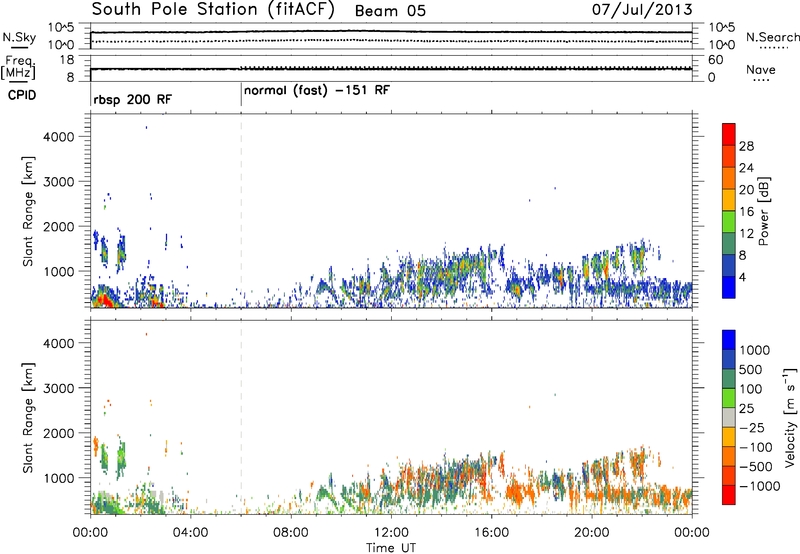
Task: Click the 'N.Sky' legend label
Action: pyautogui.click(x=19, y=37)
